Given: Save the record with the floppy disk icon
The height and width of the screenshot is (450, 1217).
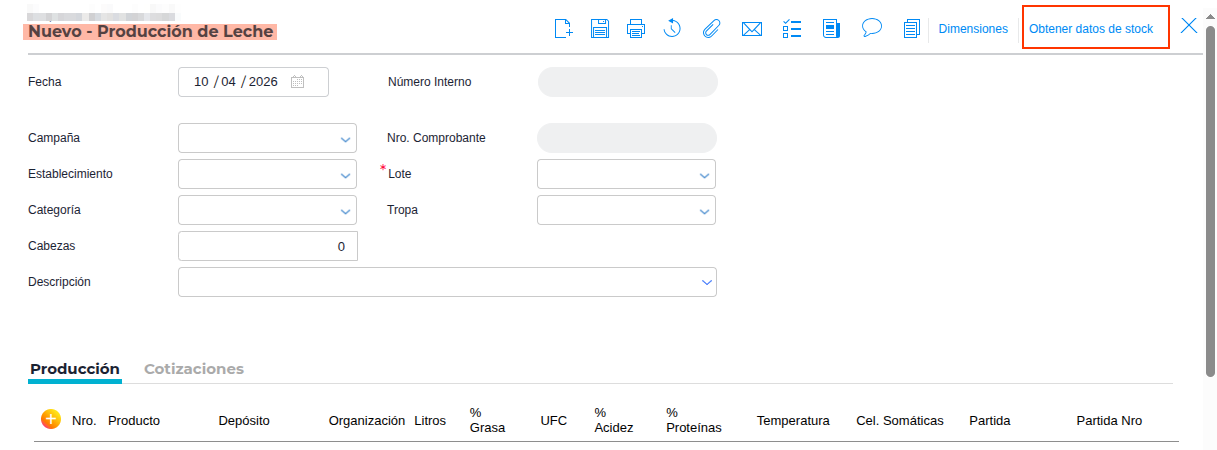Looking at the screenshot, I should pos(600,29).
